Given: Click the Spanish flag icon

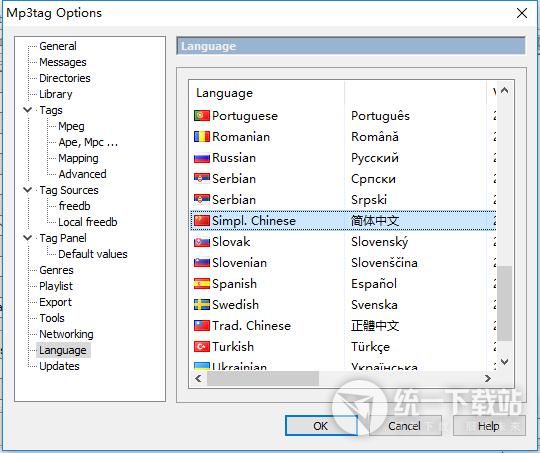Looking at the screenshot, I should (202, 284).
